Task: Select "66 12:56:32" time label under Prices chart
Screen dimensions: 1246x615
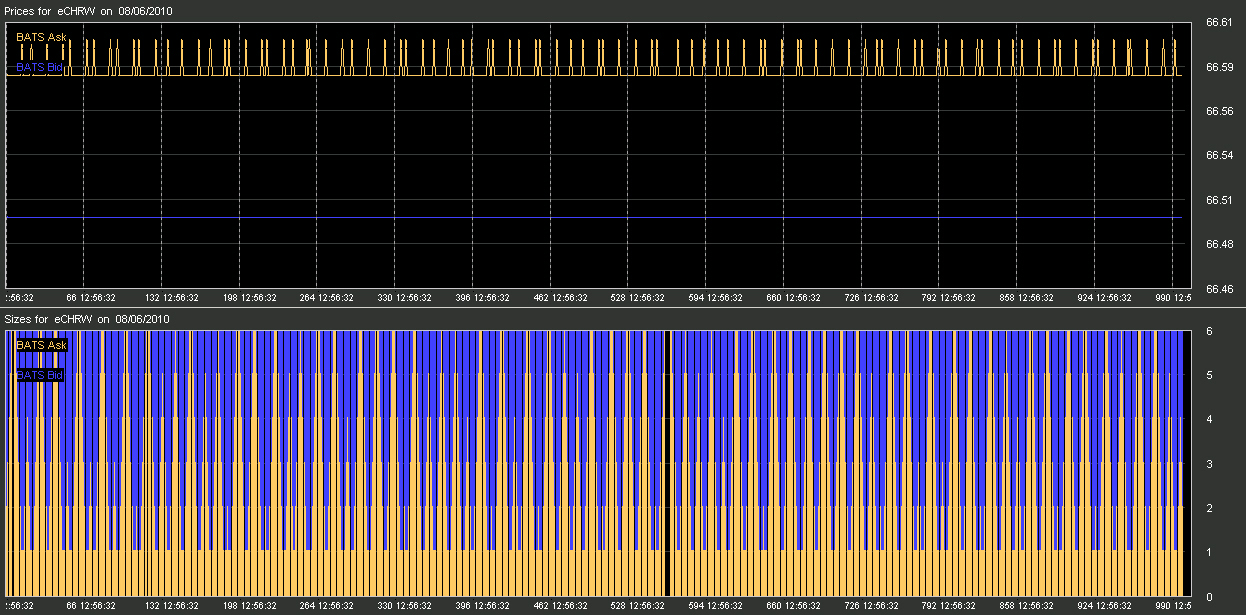Action: click(x=91, y=298)
